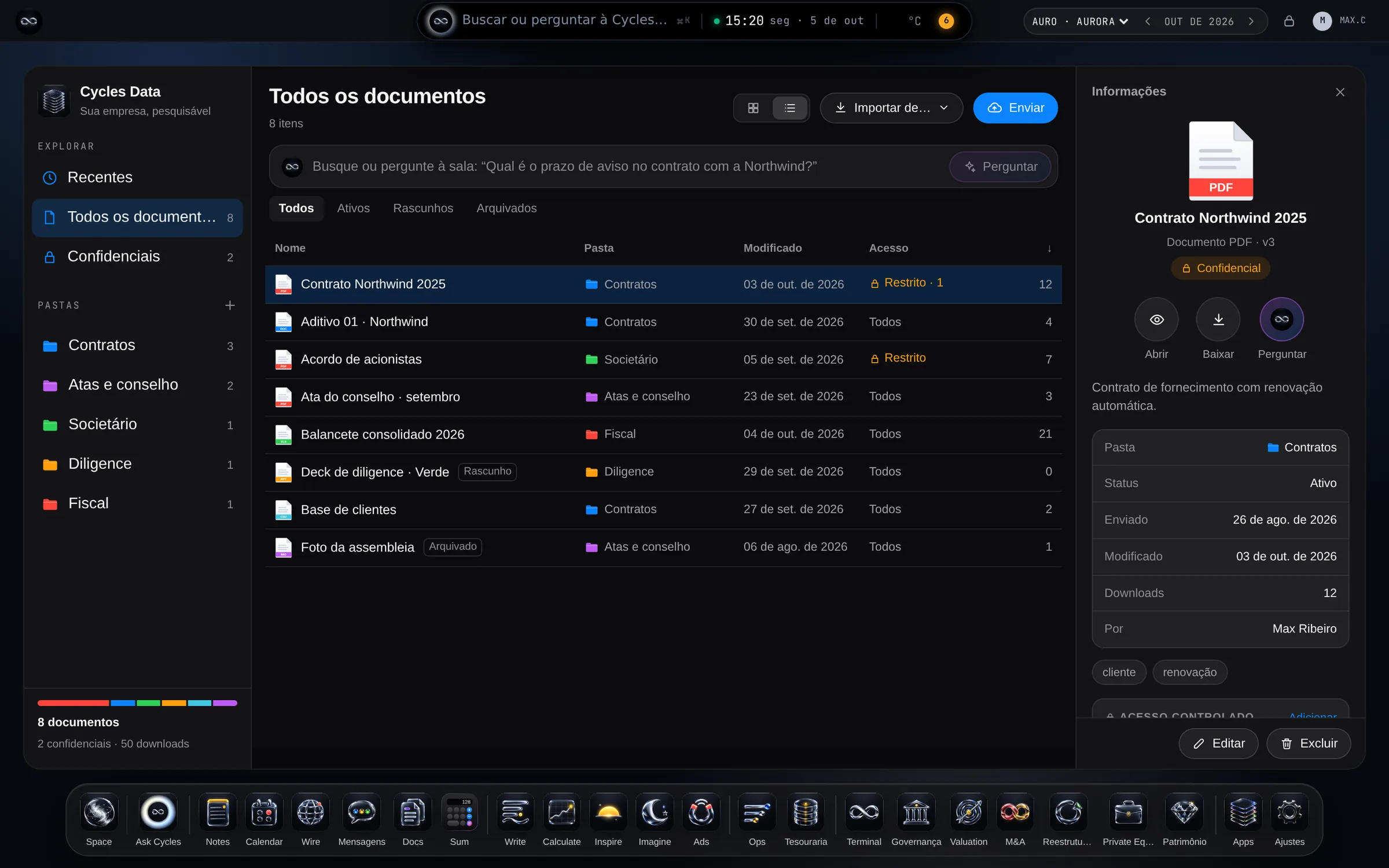Open the notification badge showing 6

(x=946, y=21)
